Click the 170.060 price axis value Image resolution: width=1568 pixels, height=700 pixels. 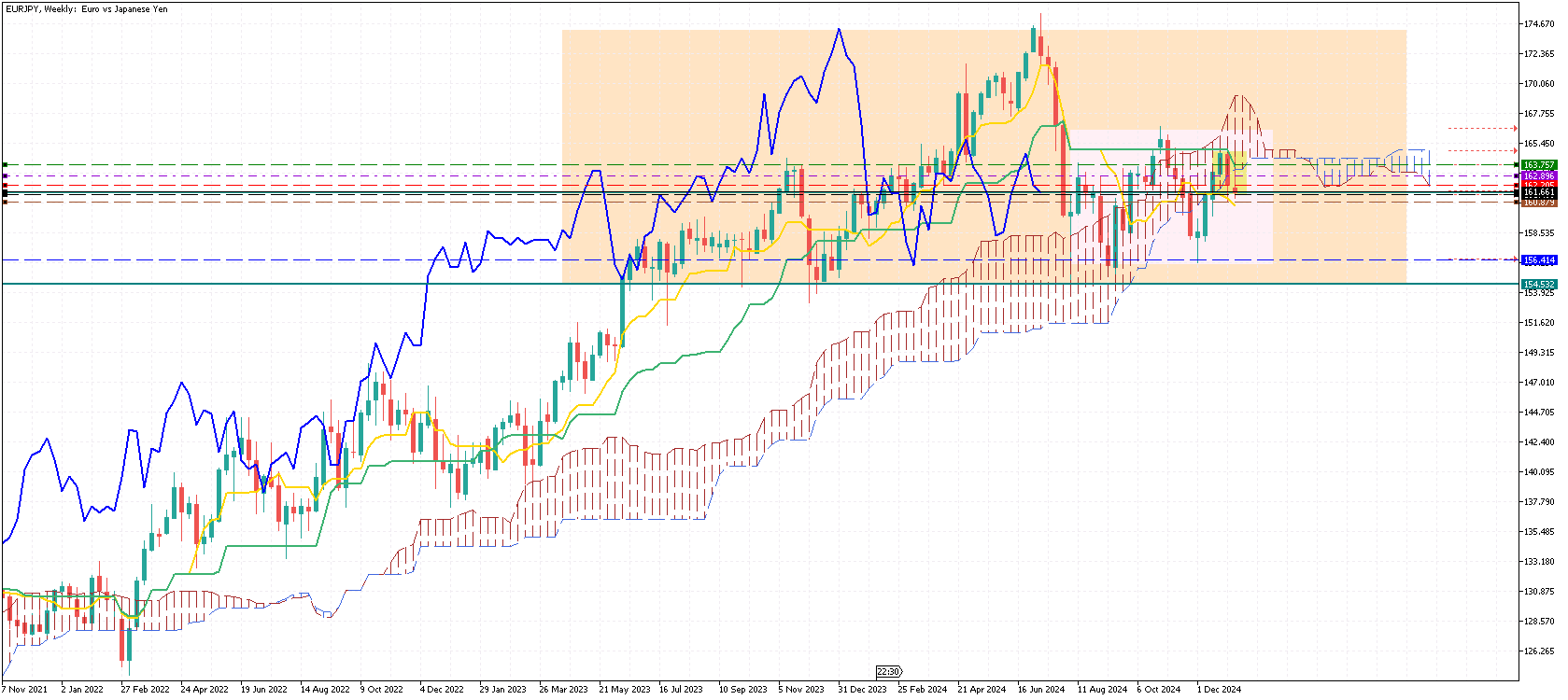pos(1539,84)
